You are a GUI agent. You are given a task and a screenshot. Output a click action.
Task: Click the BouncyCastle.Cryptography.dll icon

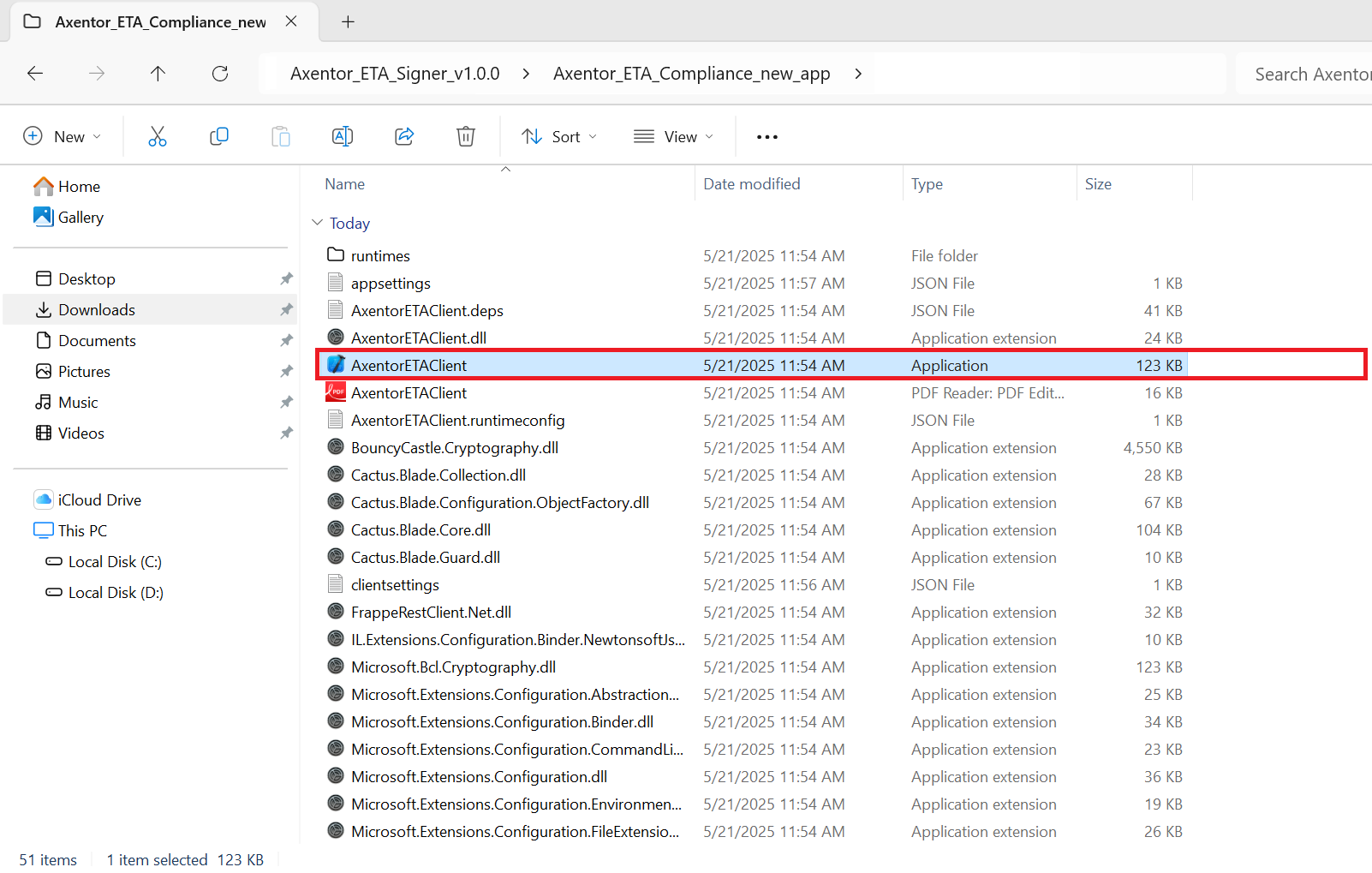point(336,447)
